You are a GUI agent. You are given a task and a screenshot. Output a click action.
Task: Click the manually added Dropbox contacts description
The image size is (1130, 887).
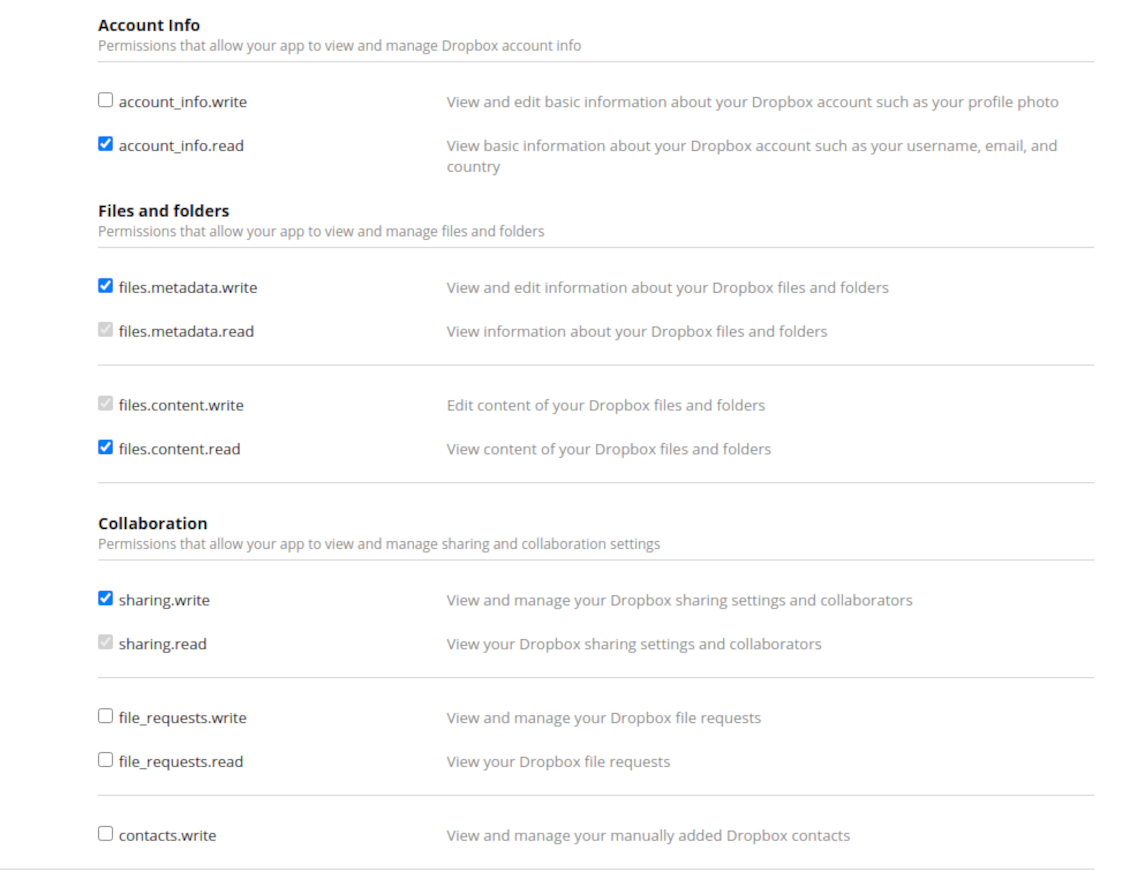coord(648,835)
